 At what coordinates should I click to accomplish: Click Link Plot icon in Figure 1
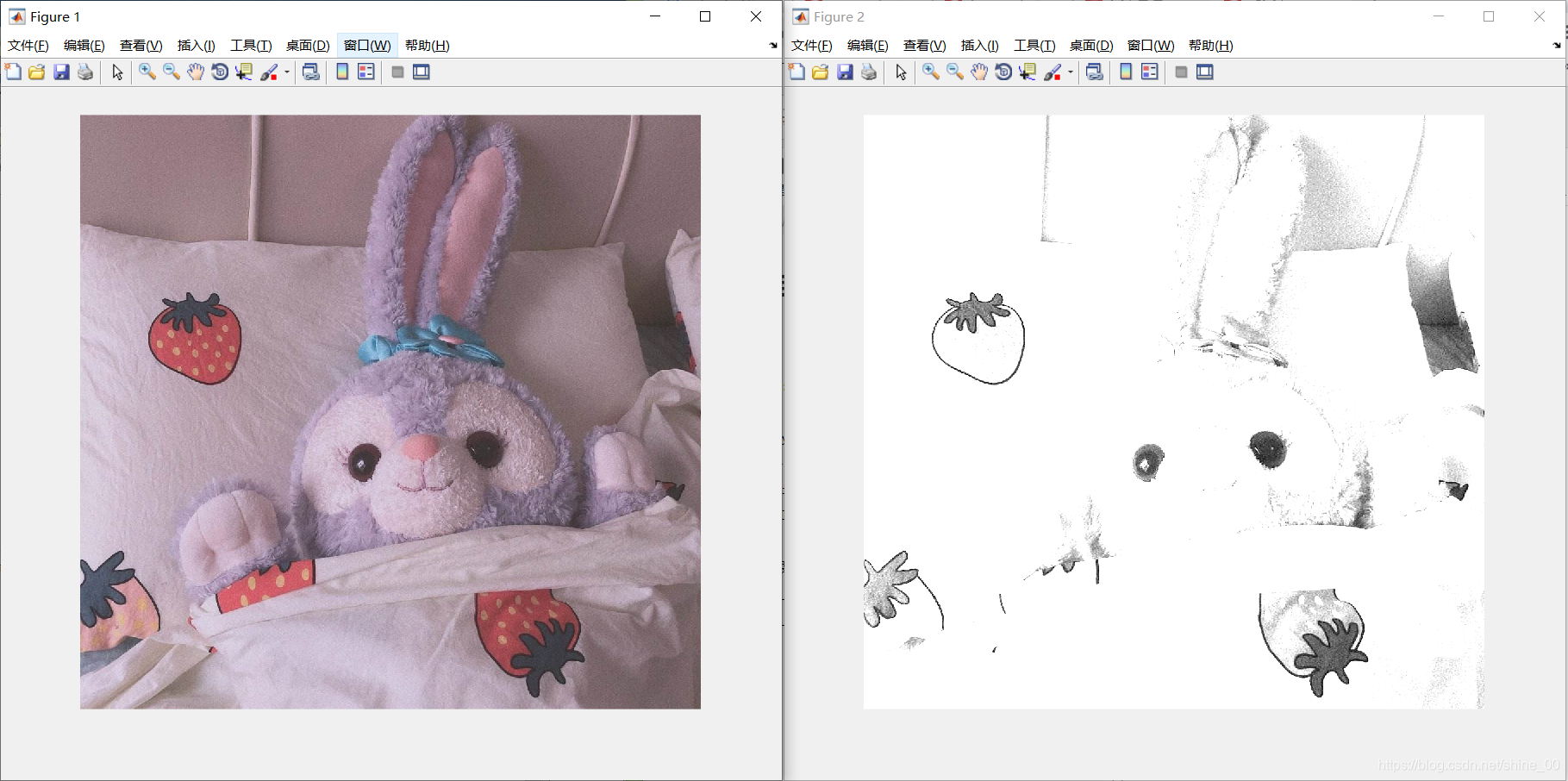[311, 72]
